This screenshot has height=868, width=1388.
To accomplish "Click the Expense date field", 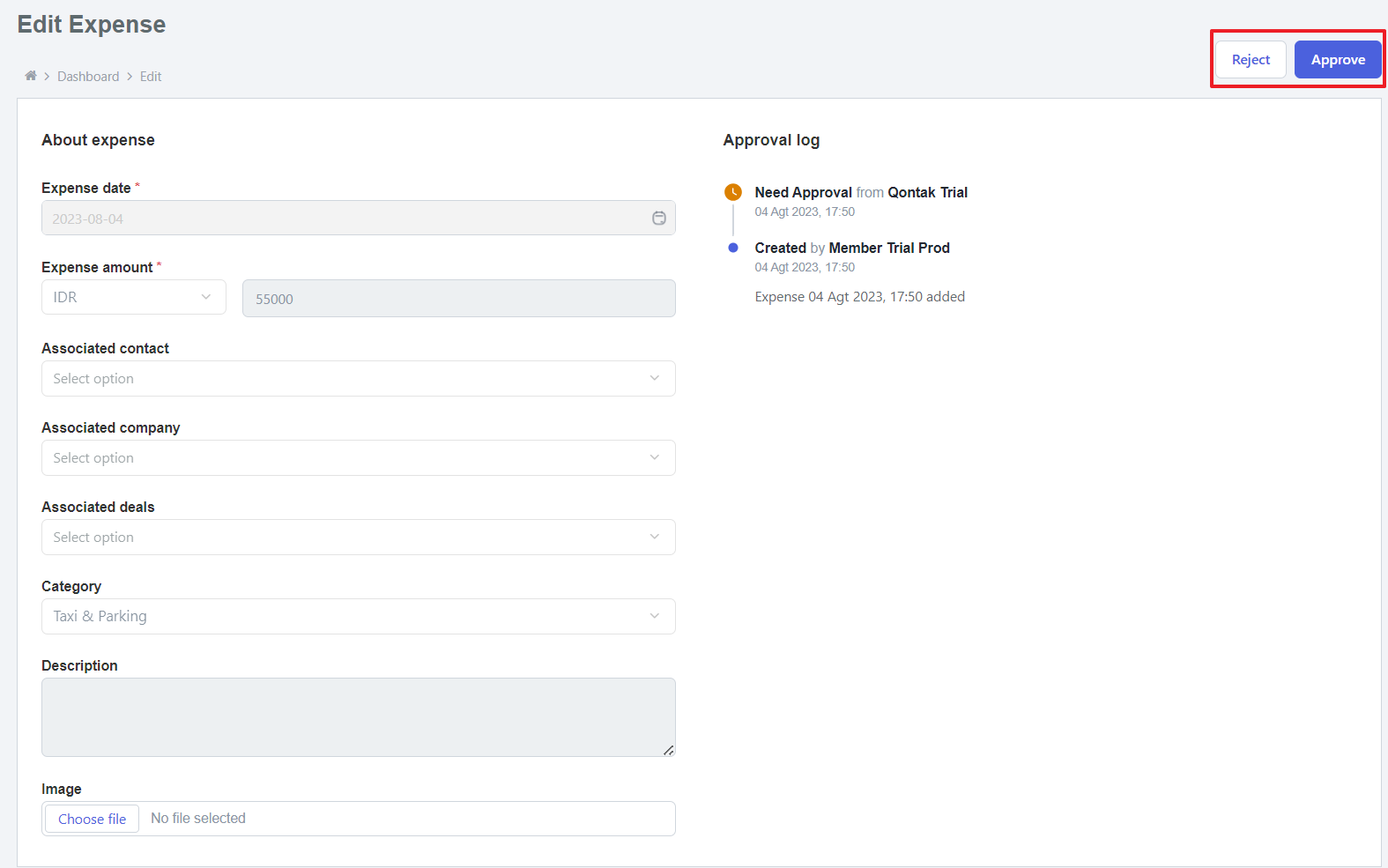I will 344,219.
